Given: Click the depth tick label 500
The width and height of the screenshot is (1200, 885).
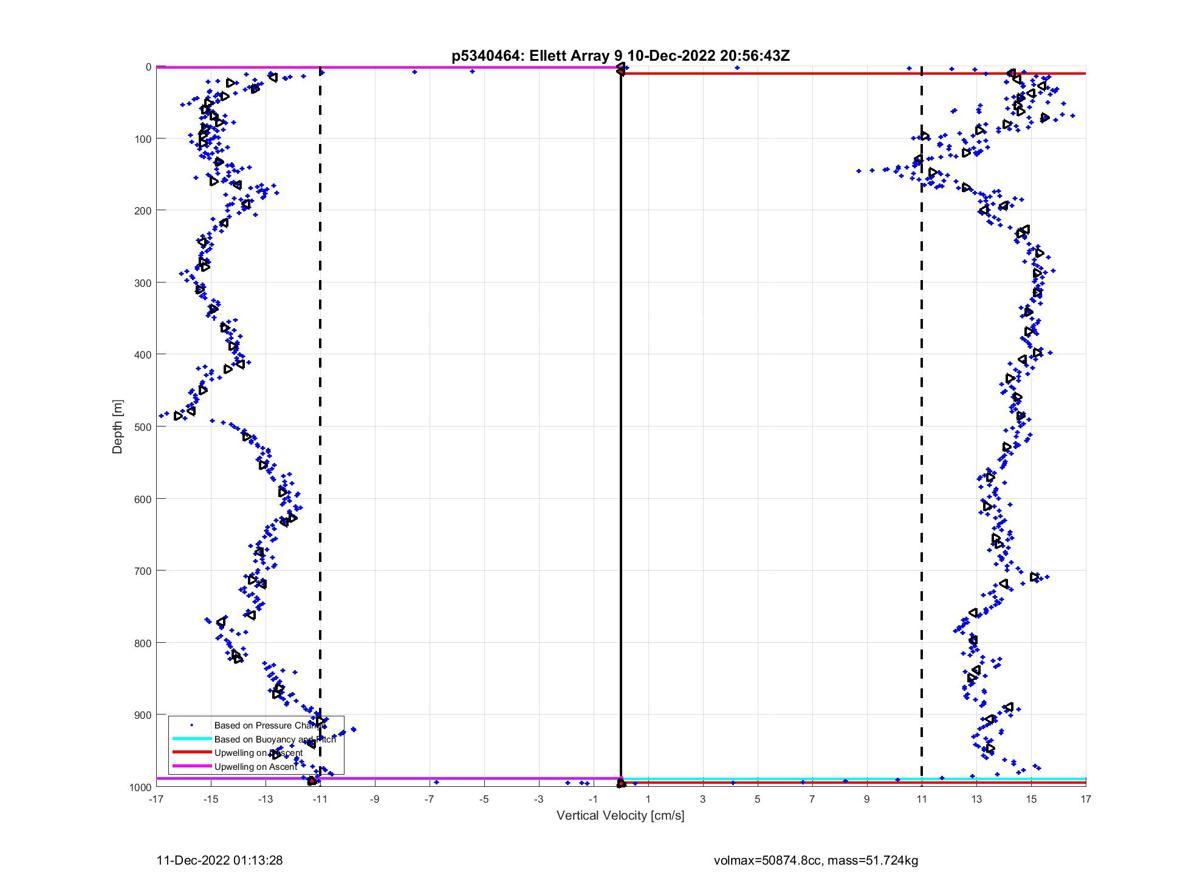Looking at the screenshot, I should pos(142,427).
